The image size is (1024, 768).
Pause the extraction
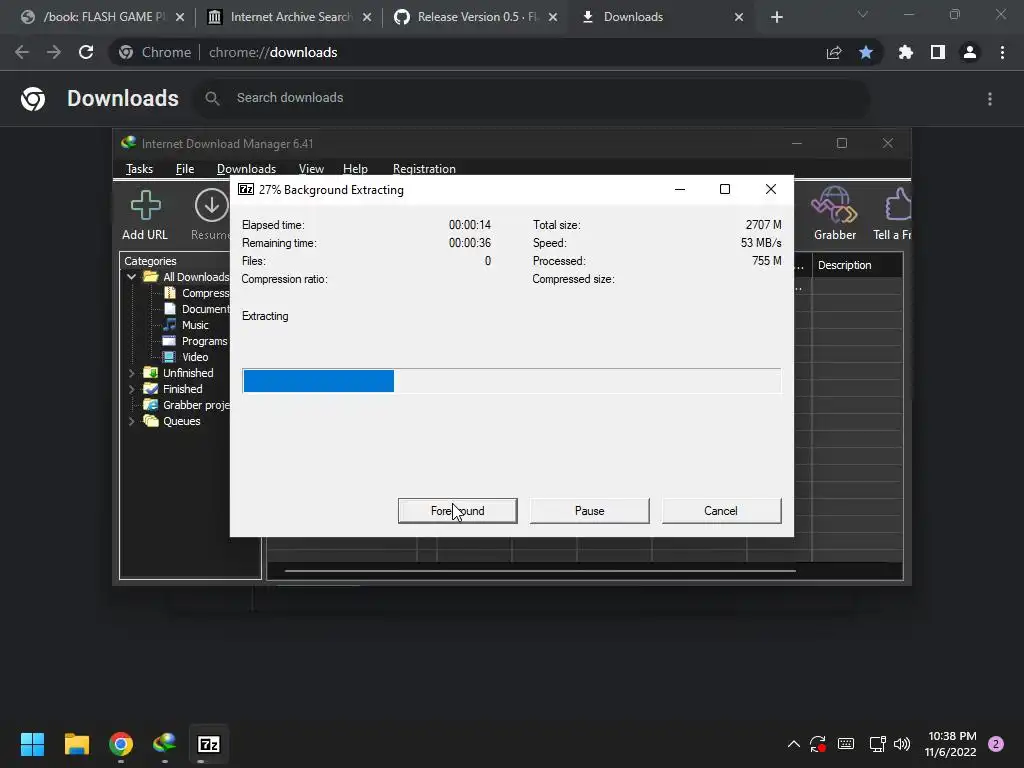coord(589,511)
